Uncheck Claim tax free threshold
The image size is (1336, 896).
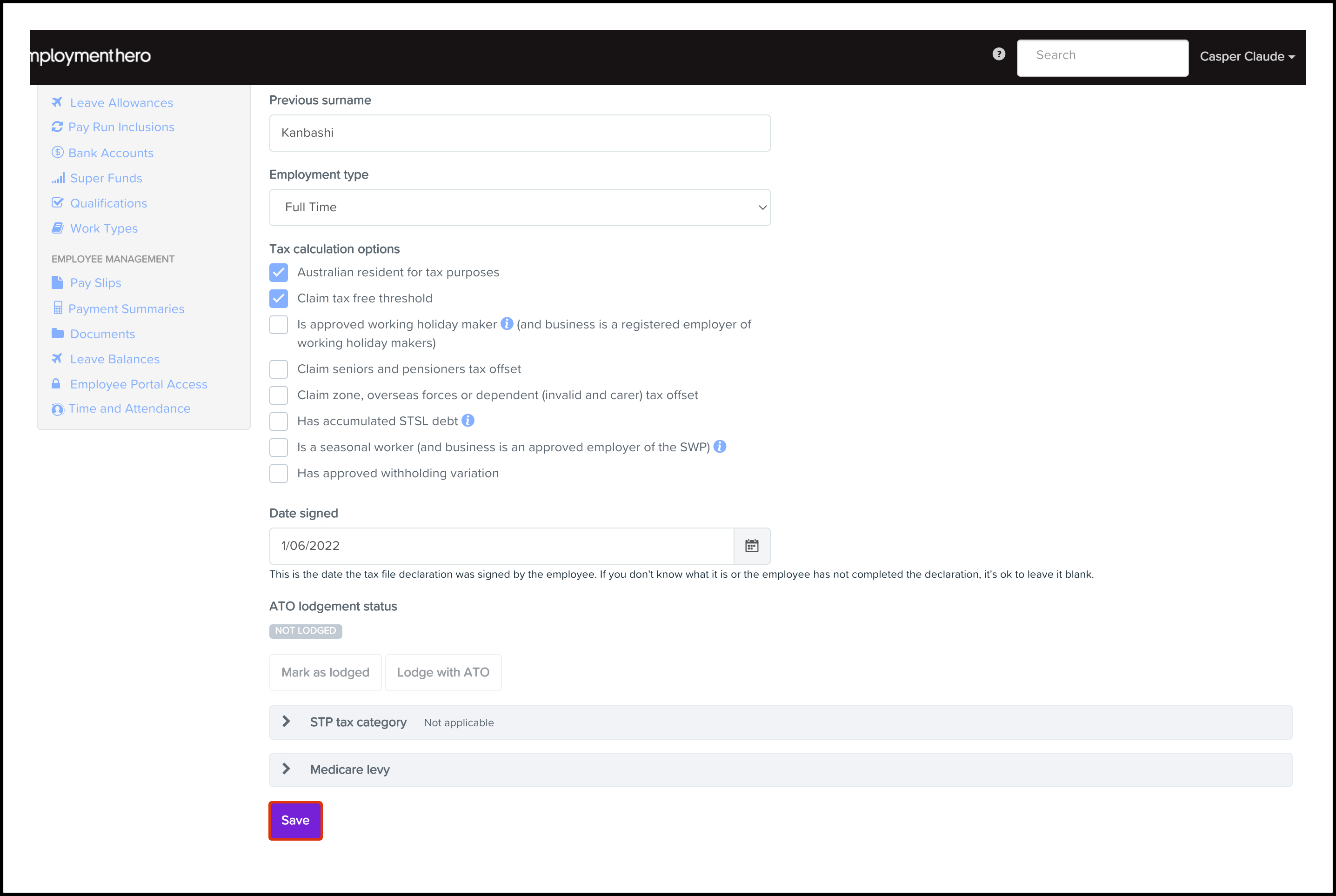pyautogui.click(x=278, y=298)
